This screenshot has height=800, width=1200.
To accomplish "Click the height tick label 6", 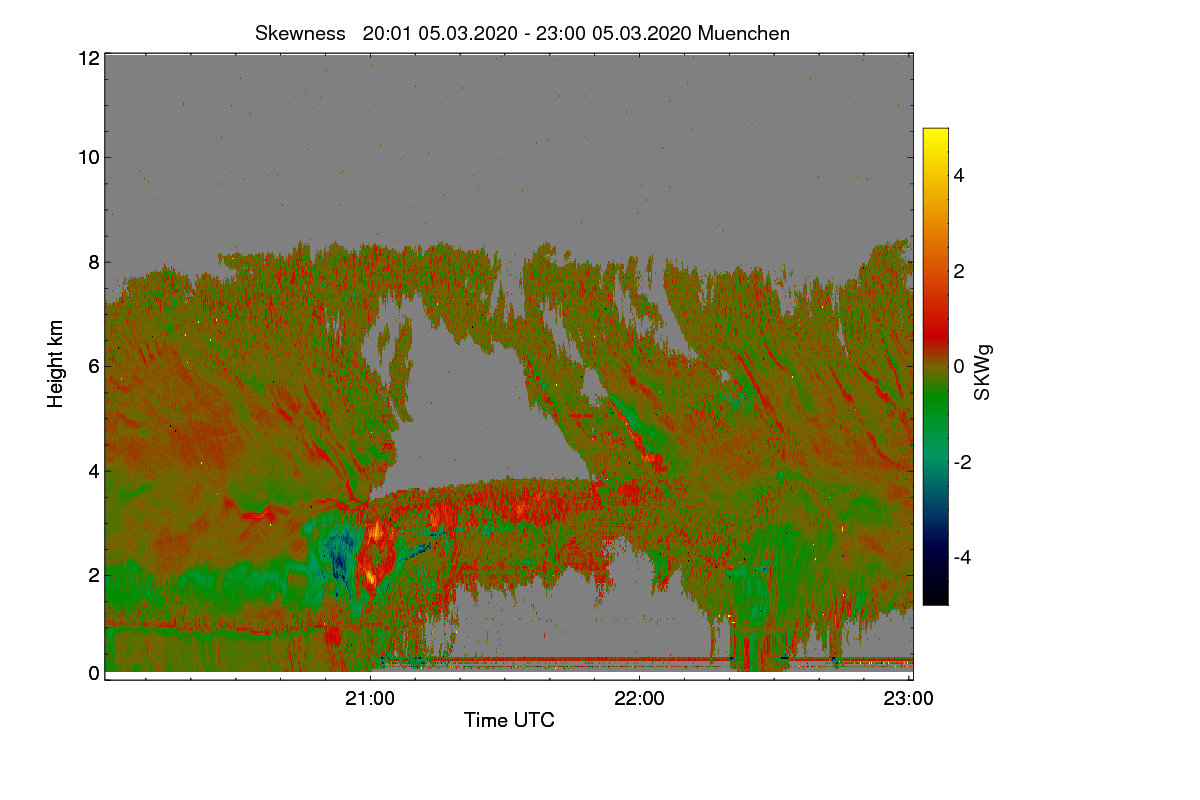I will pyautogui.click(x=94, y=366).
